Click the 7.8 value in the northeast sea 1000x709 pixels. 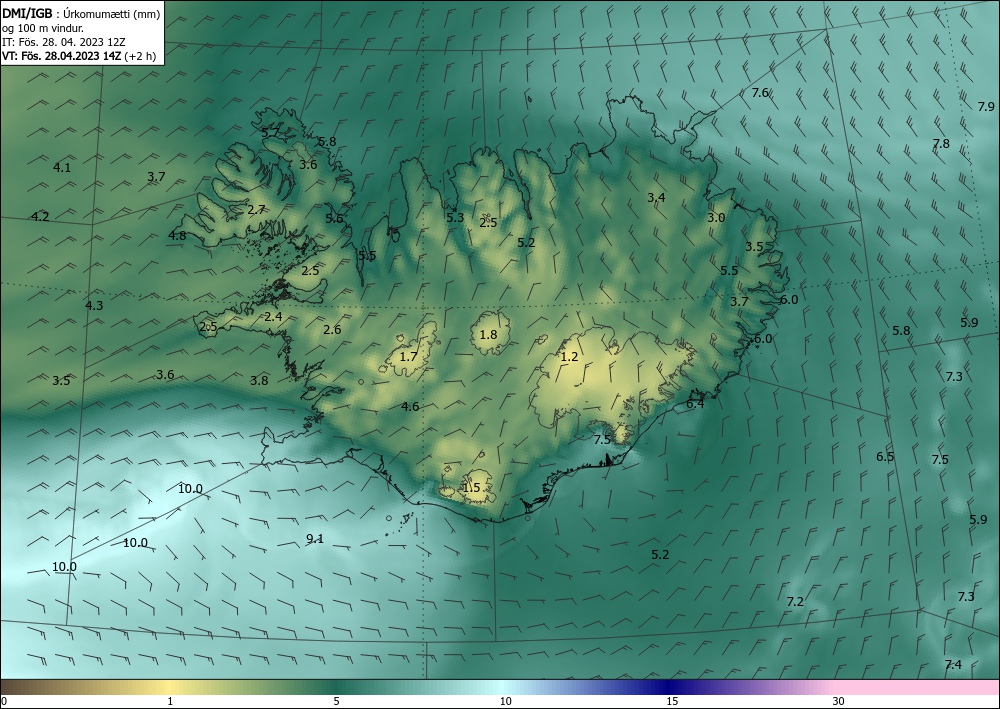(941, 143)
